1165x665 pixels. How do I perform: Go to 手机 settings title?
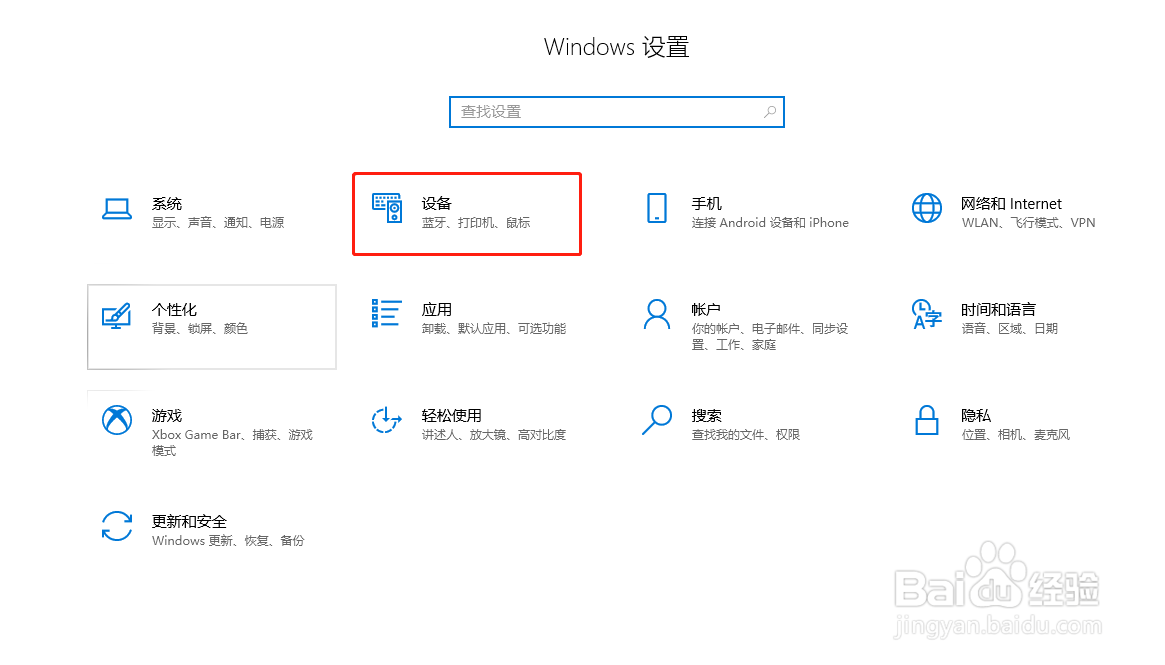coord(707,204)
